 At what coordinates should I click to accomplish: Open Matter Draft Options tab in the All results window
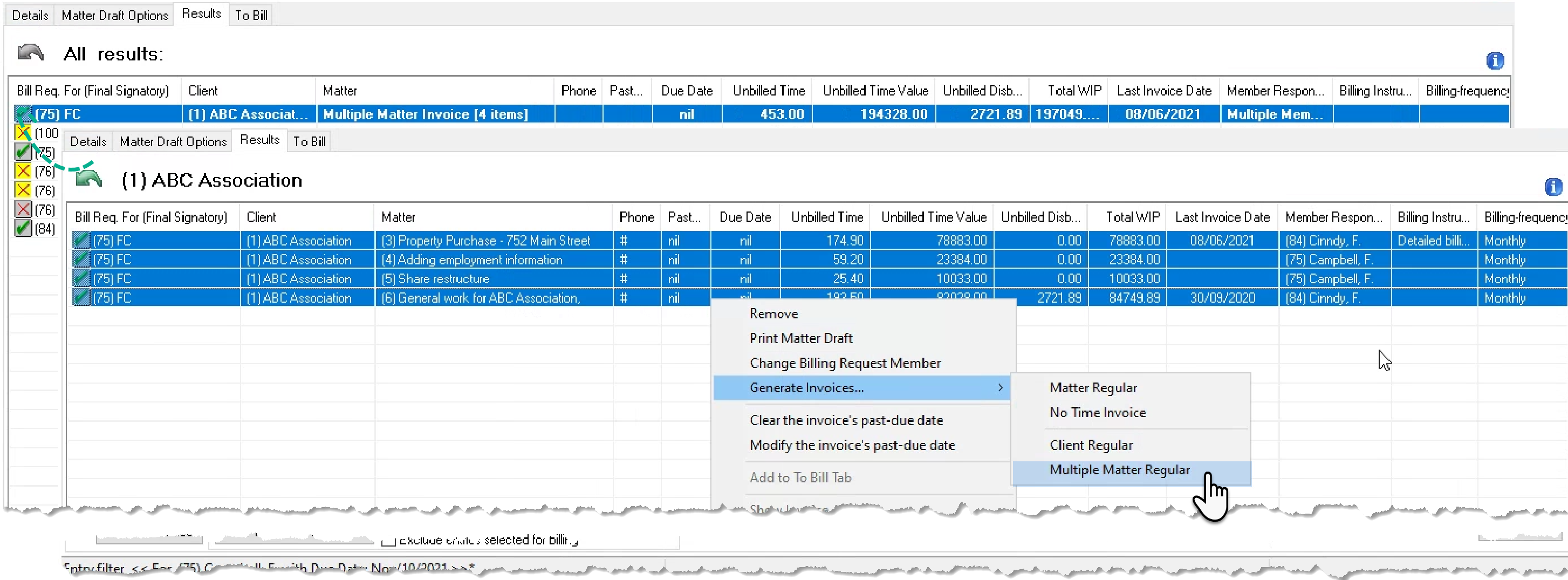[x=114, y=15]
